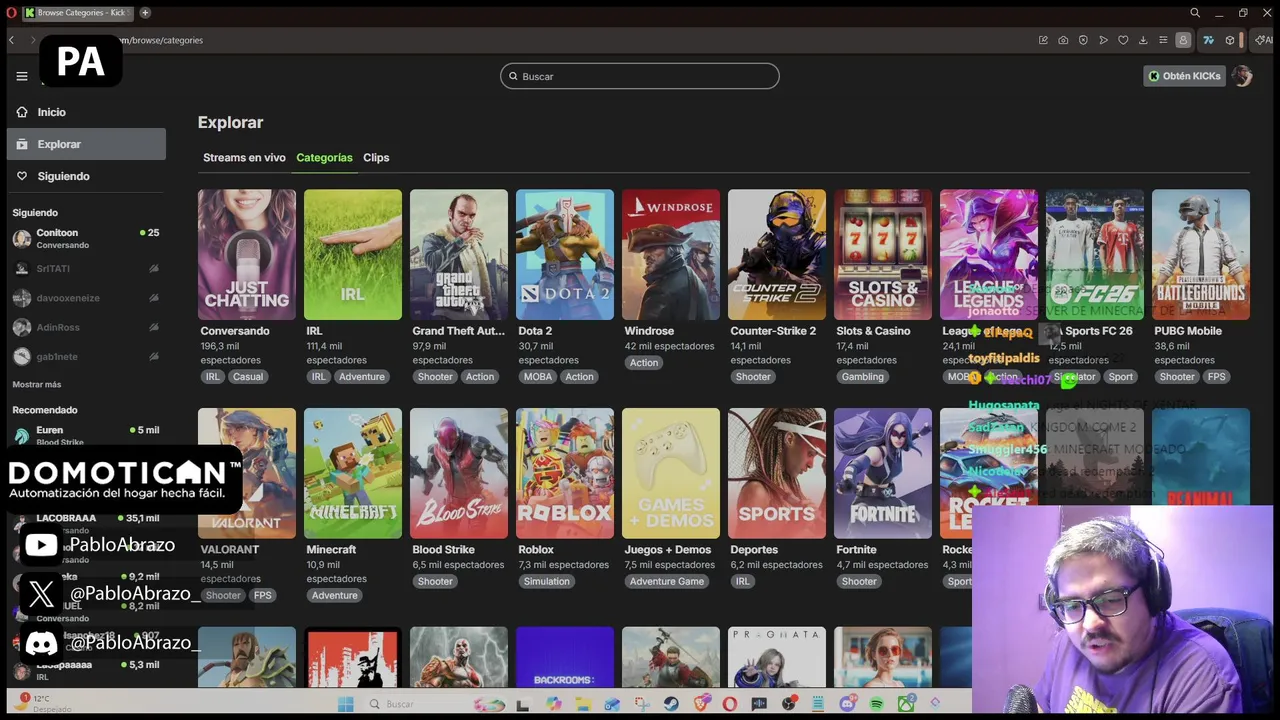The image size is (1280, 720).
Task: Go to Inicio in sidebar
Action: tap(86, 112)
